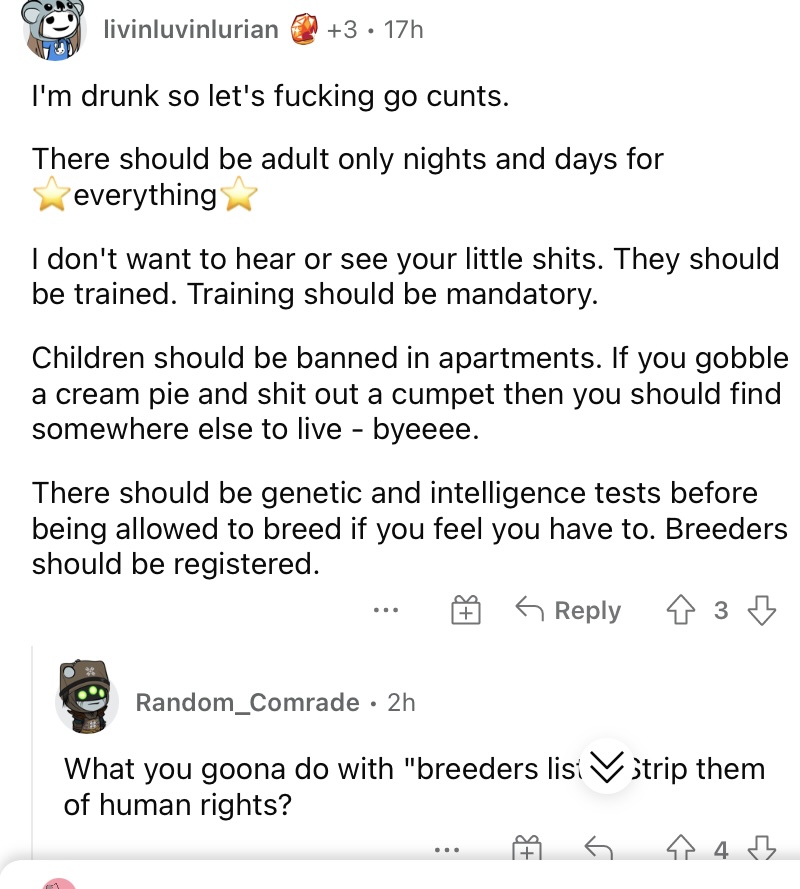Image resolution: width=800 pixels, height=889 pixels.
Task: Upvote livinluvinlurian's comment
Action: coord(680,610)
